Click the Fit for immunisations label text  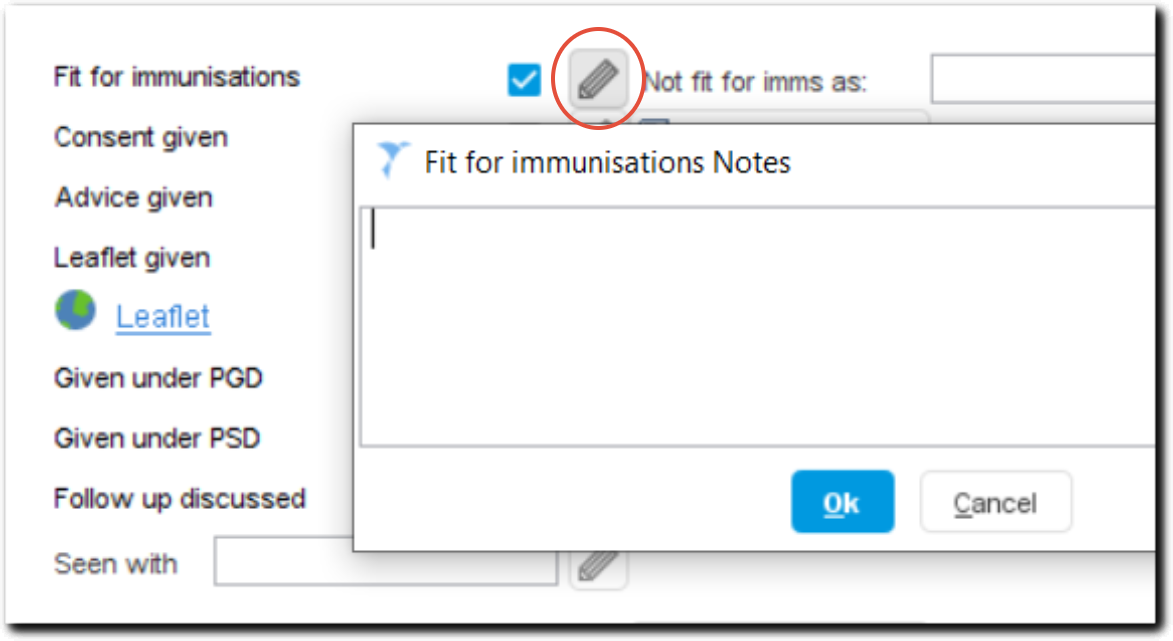177,77
